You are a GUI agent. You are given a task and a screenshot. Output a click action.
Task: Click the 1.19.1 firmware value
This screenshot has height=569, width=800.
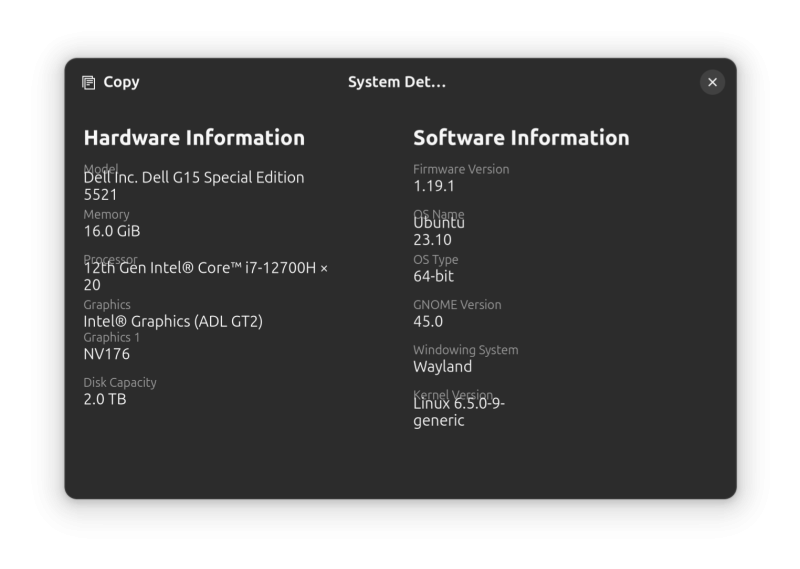[434, 186]
